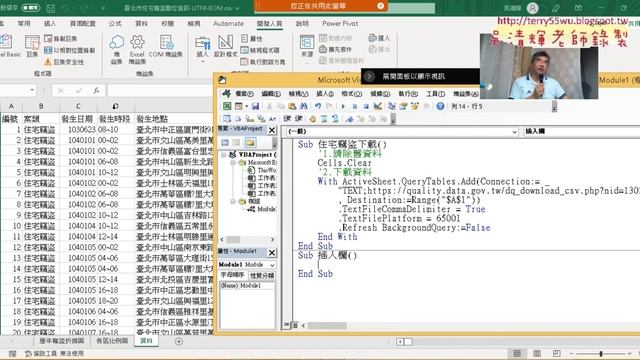Click 屬性 Properties button in Excel ribbon
The width and height of the screenshot is (640, 360).
click(252, 38)
